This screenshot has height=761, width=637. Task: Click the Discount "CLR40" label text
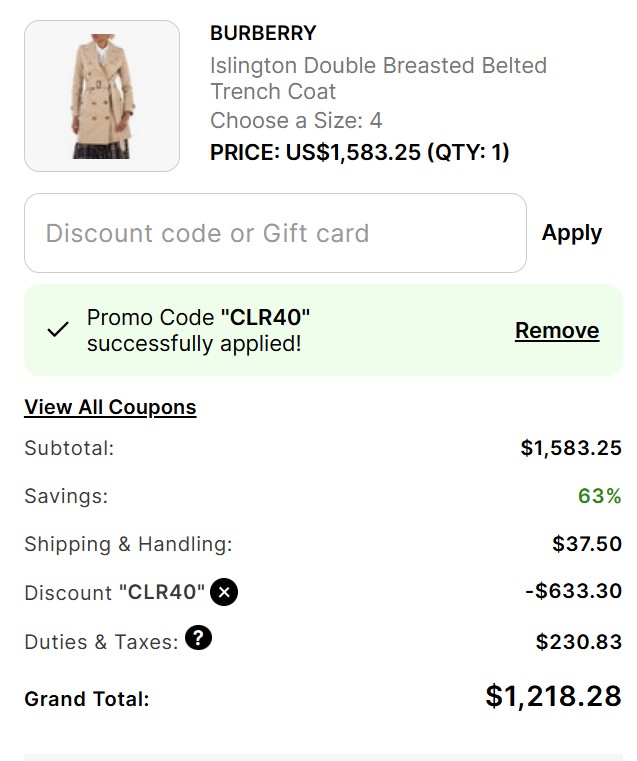coord(114,593)
